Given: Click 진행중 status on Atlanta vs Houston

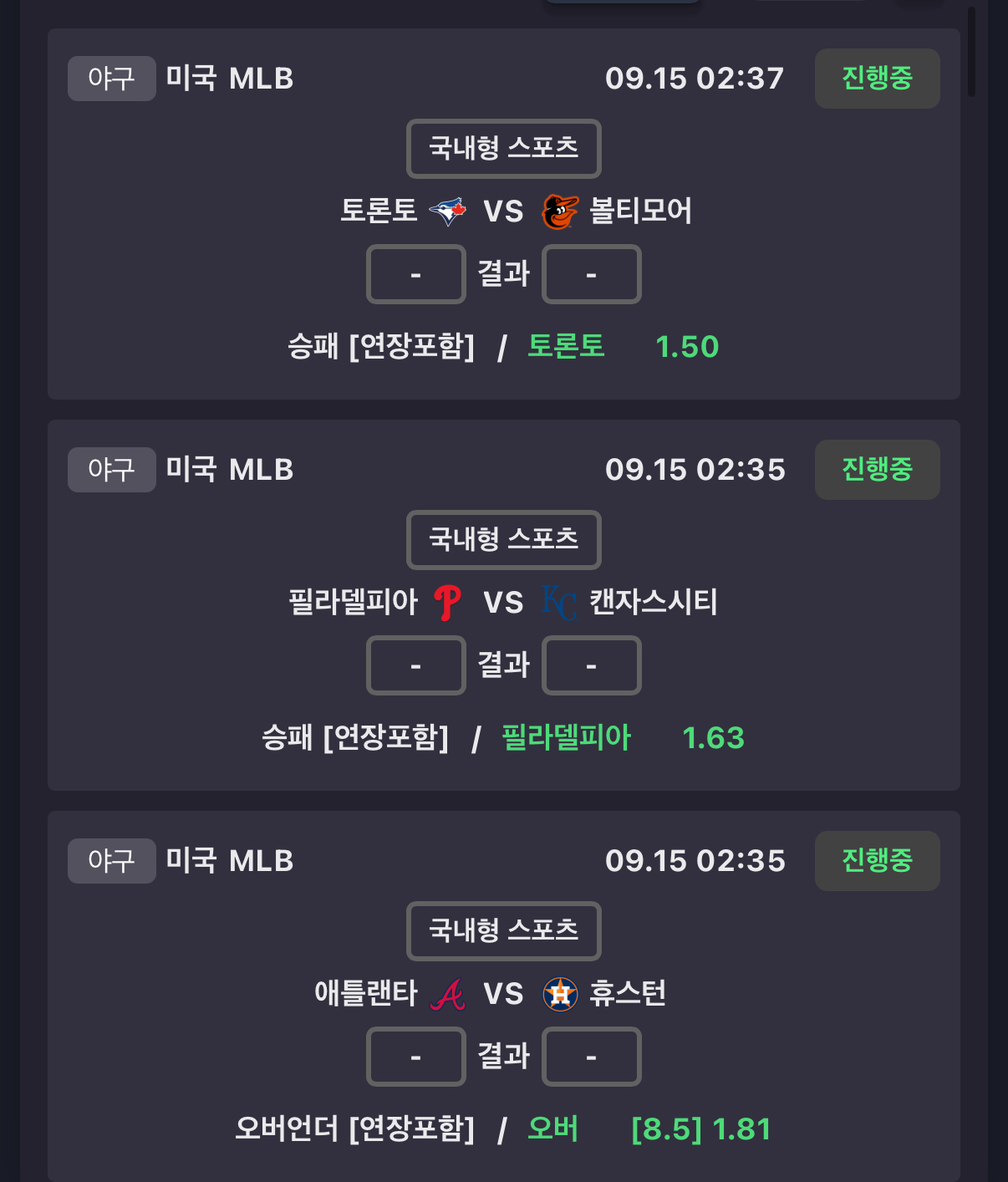Looking at the screenshot, I should (878, 861).
